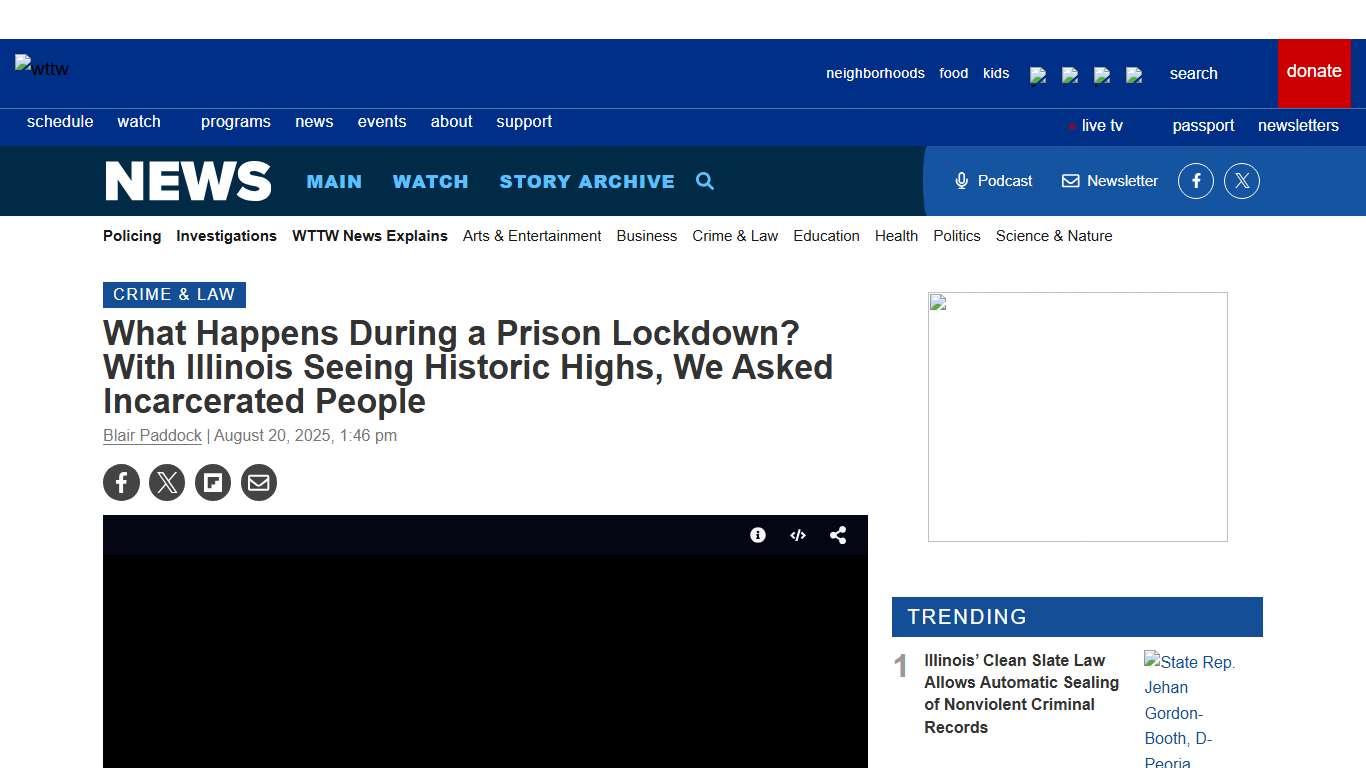This screenshot has width=1366, height=768.
Task: Open the trending Clean Slate Law article
Action: point(1021,693)
